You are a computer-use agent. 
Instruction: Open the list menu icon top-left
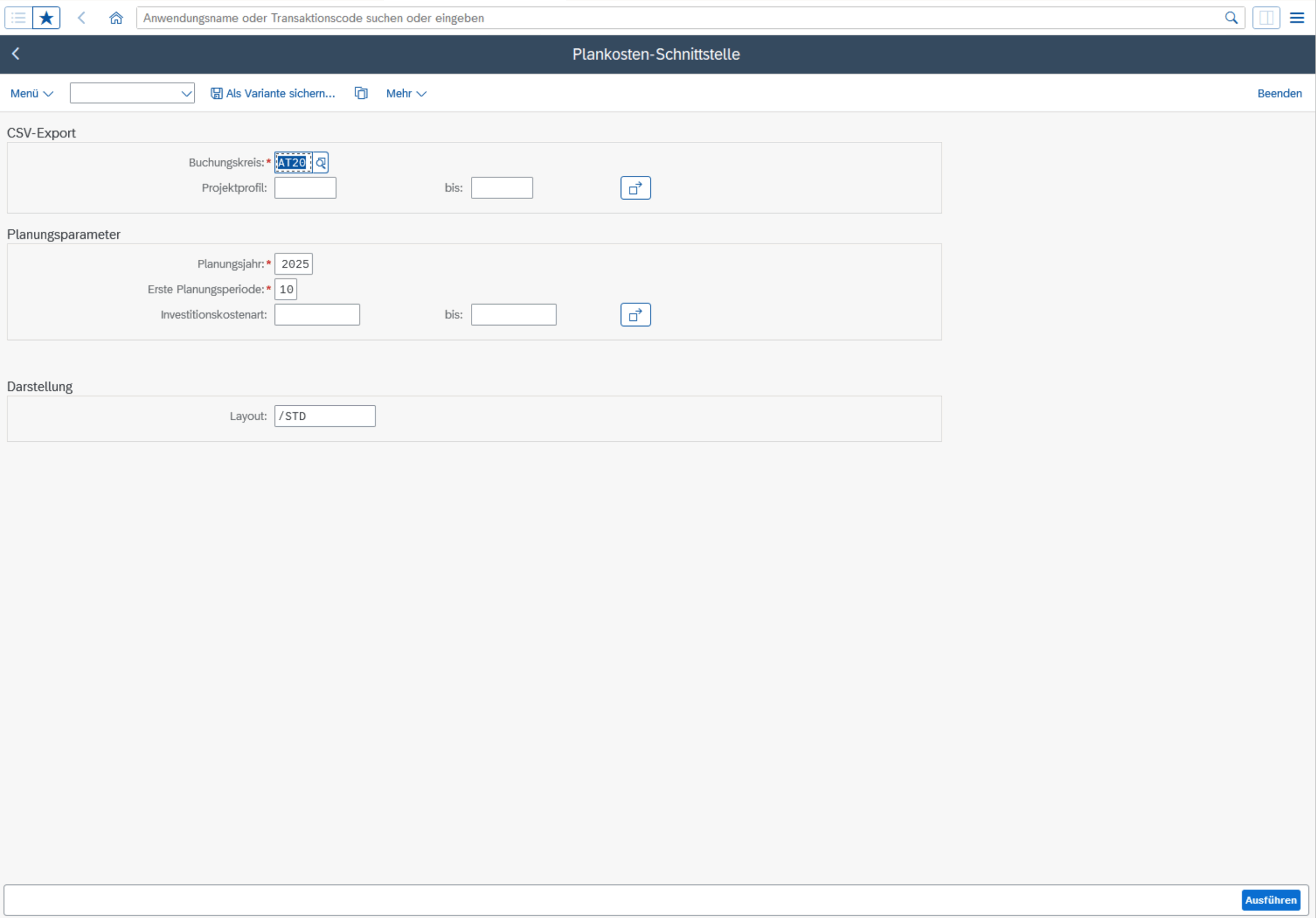click(x=19, y=18)
